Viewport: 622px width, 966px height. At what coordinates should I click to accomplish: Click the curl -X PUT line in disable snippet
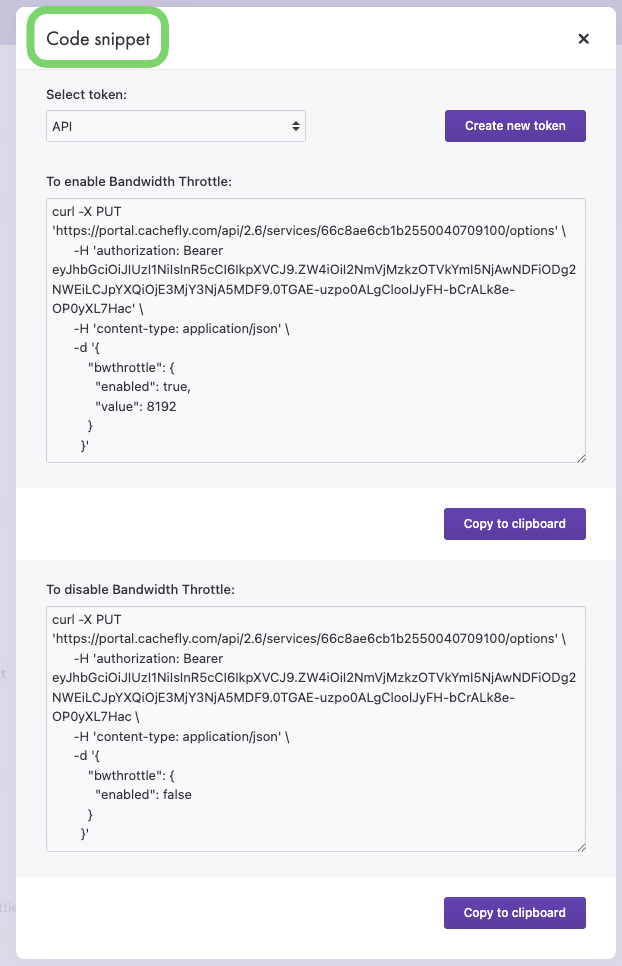tap(87, 620)
